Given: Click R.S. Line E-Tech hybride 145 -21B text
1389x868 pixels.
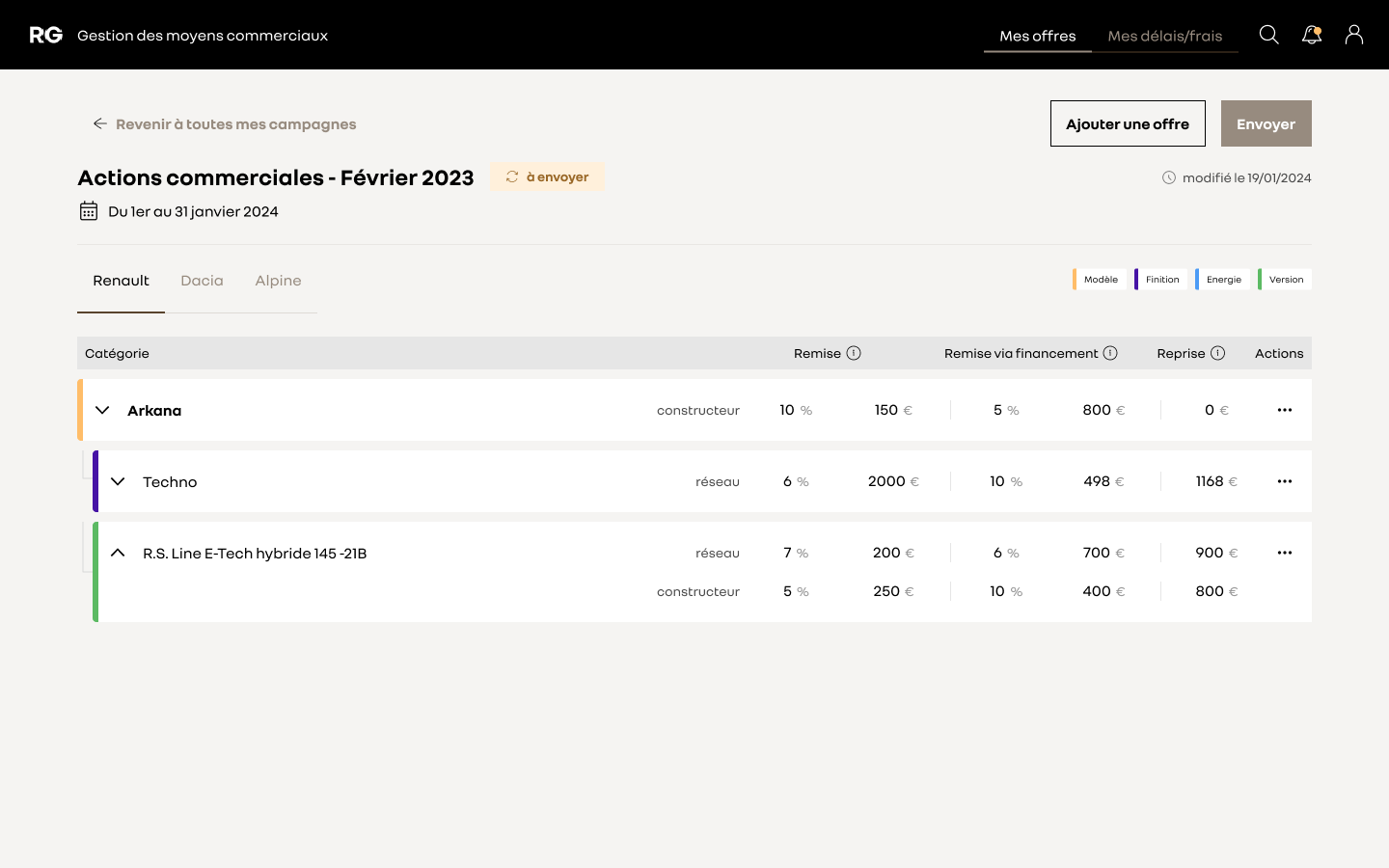Looking at the screenshot, I should 255,553.
